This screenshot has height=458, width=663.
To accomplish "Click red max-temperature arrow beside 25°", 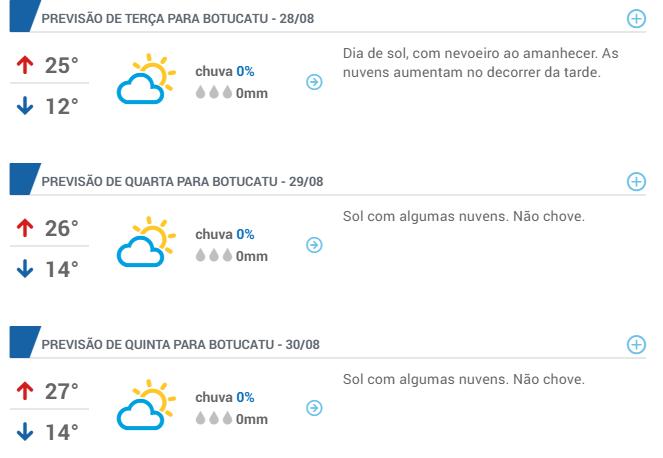I will [x=25, y=65].
